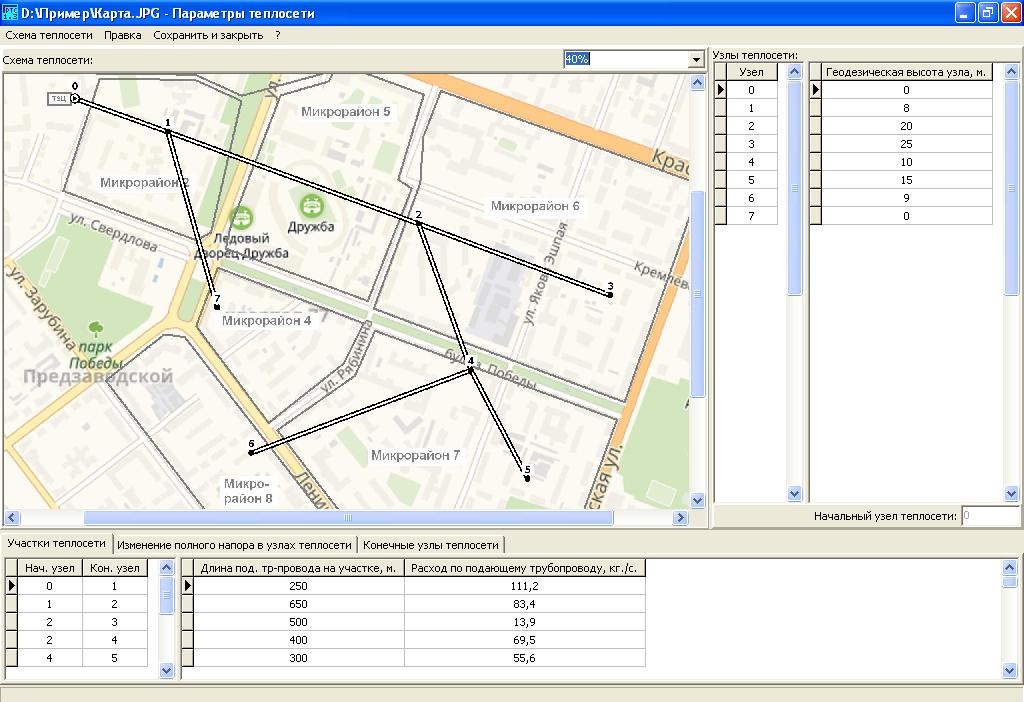Open the Правка menu
Screen dimensions: 1024x702
pyautogui.click(x=123, y=35)
